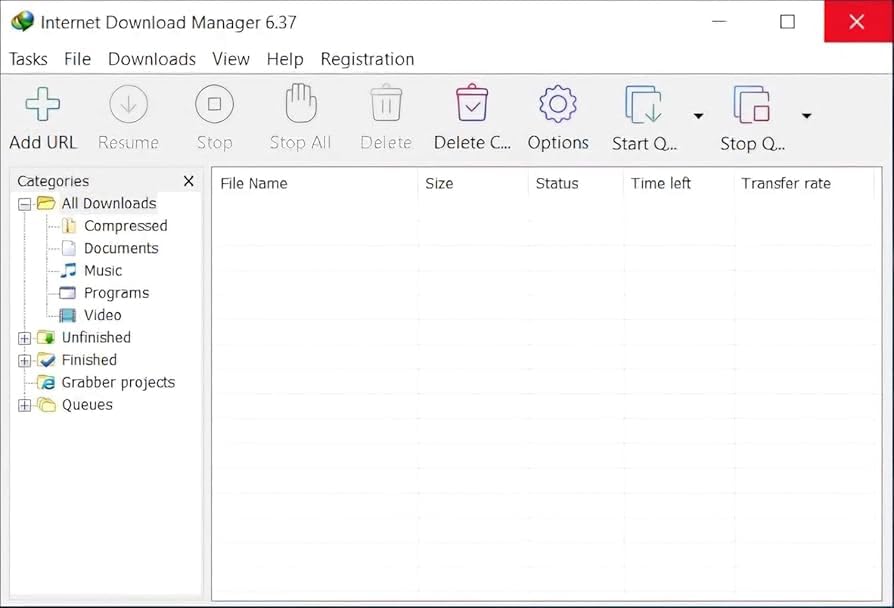Collapse the All Downloads category
The height and width of the screenshot is (608, 894).
[x=23, y=203]
